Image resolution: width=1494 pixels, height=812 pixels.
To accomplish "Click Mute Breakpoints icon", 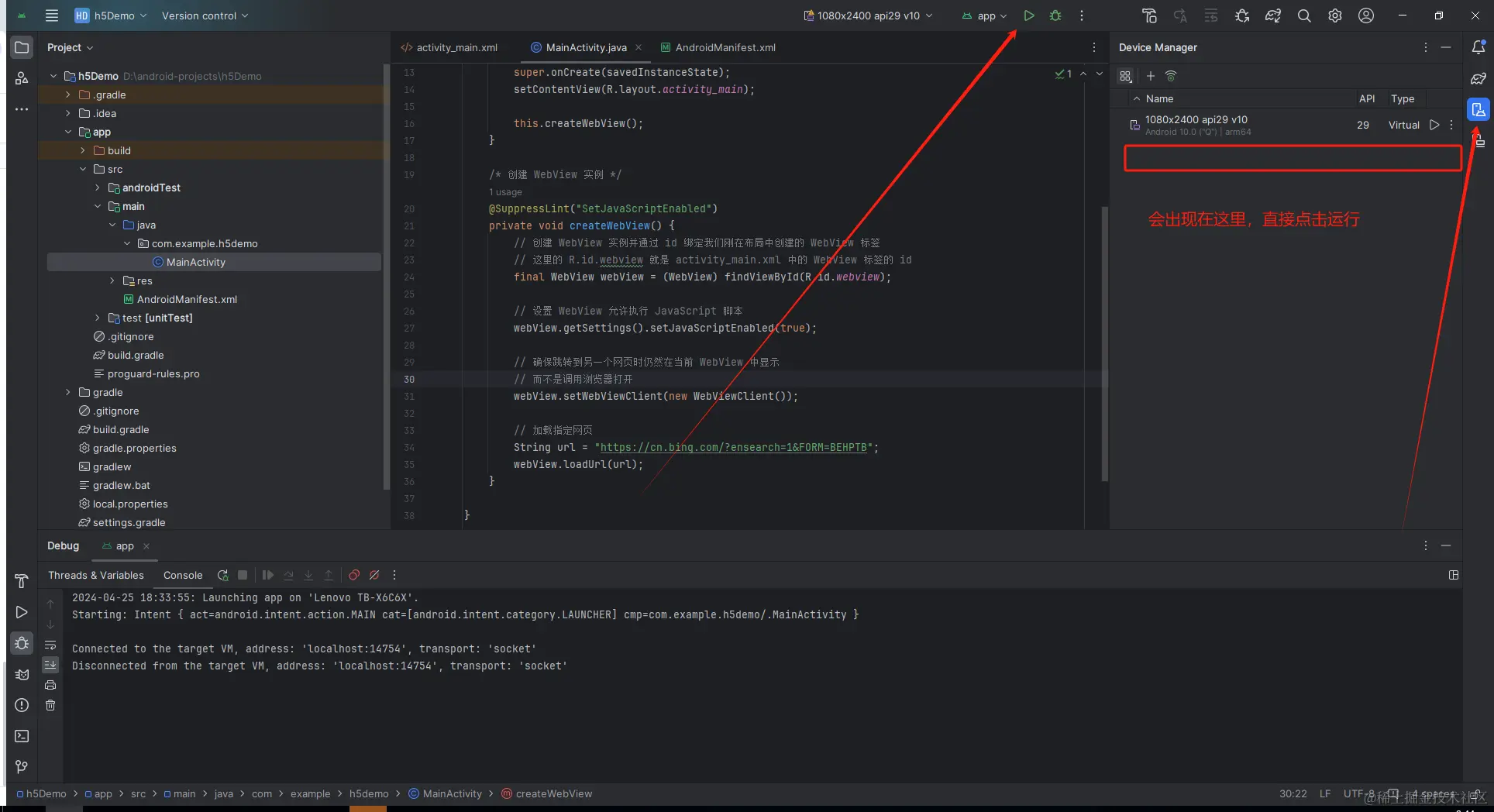I will pos(374,575).
